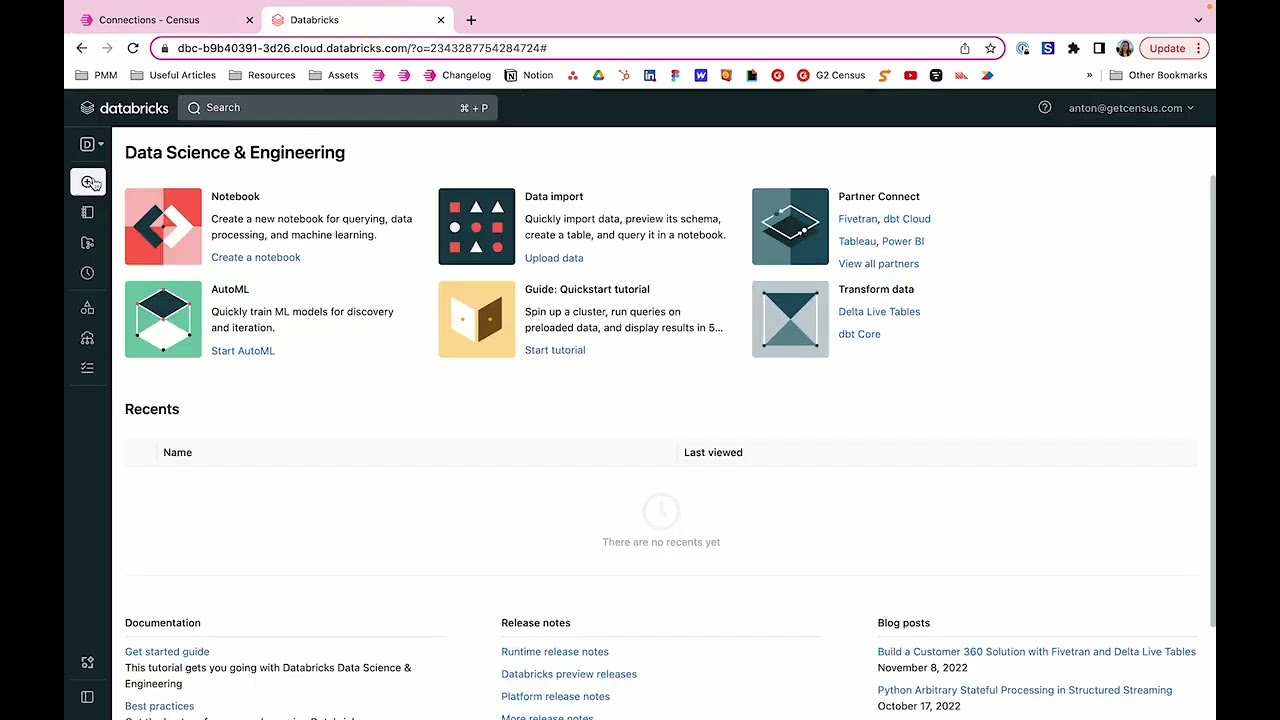Open Partner Connect icon at sidebar bottom

point(87,662)
